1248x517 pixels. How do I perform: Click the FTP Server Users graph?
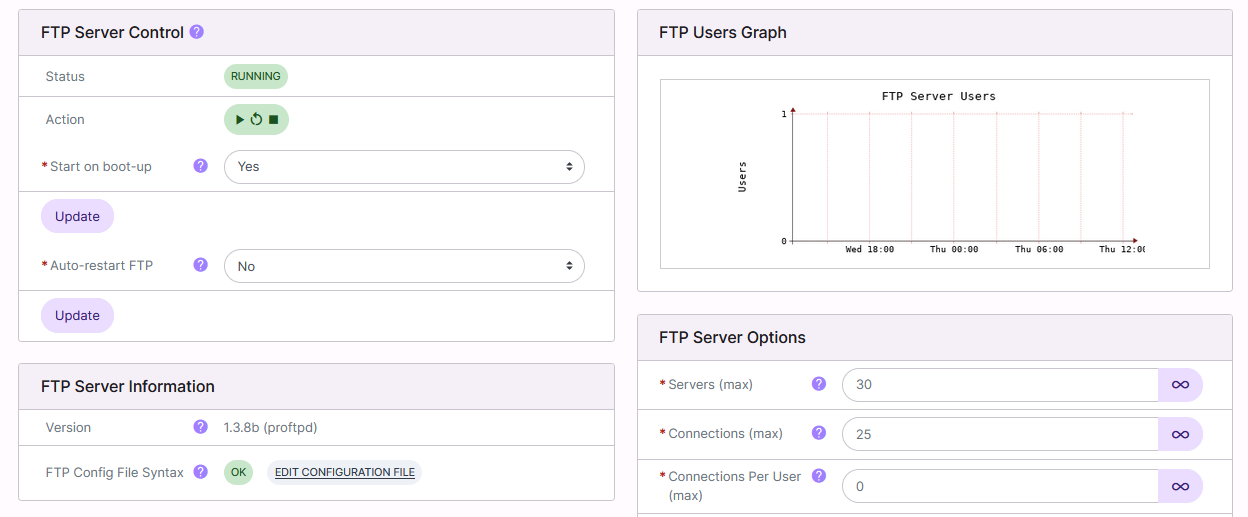click(934, 174)
